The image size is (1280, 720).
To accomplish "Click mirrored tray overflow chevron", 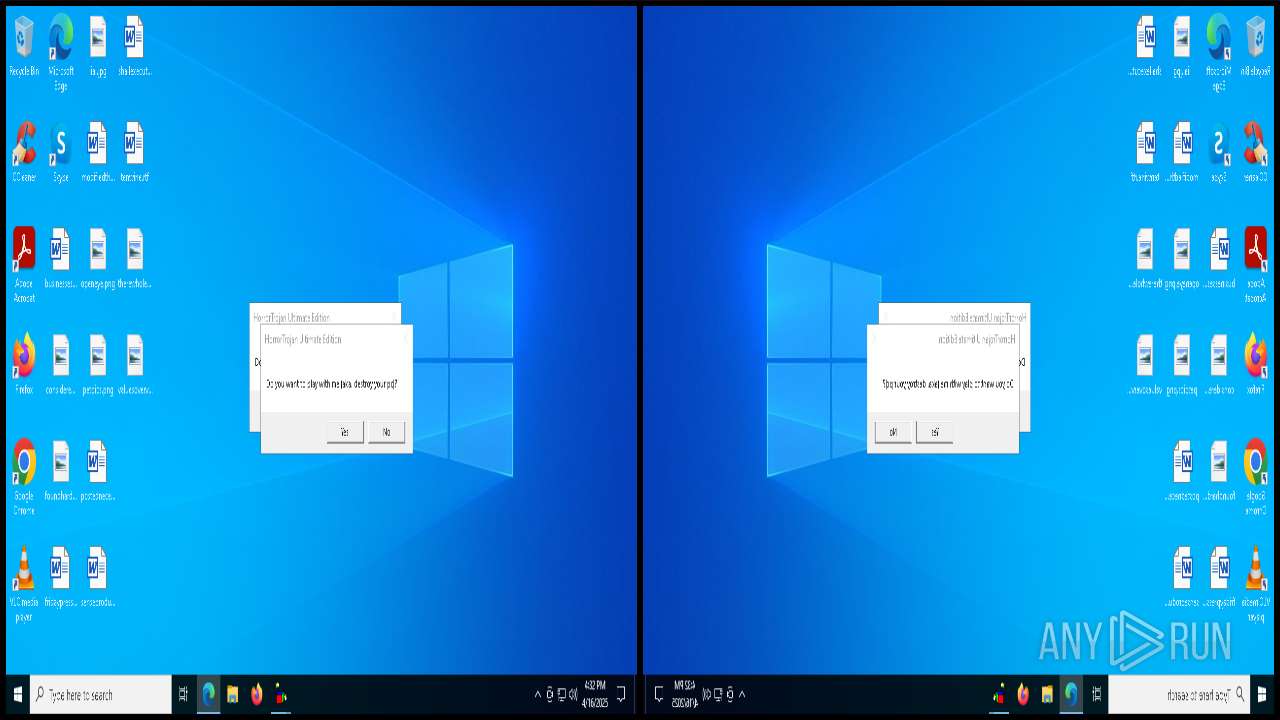I will pos(742,694).
